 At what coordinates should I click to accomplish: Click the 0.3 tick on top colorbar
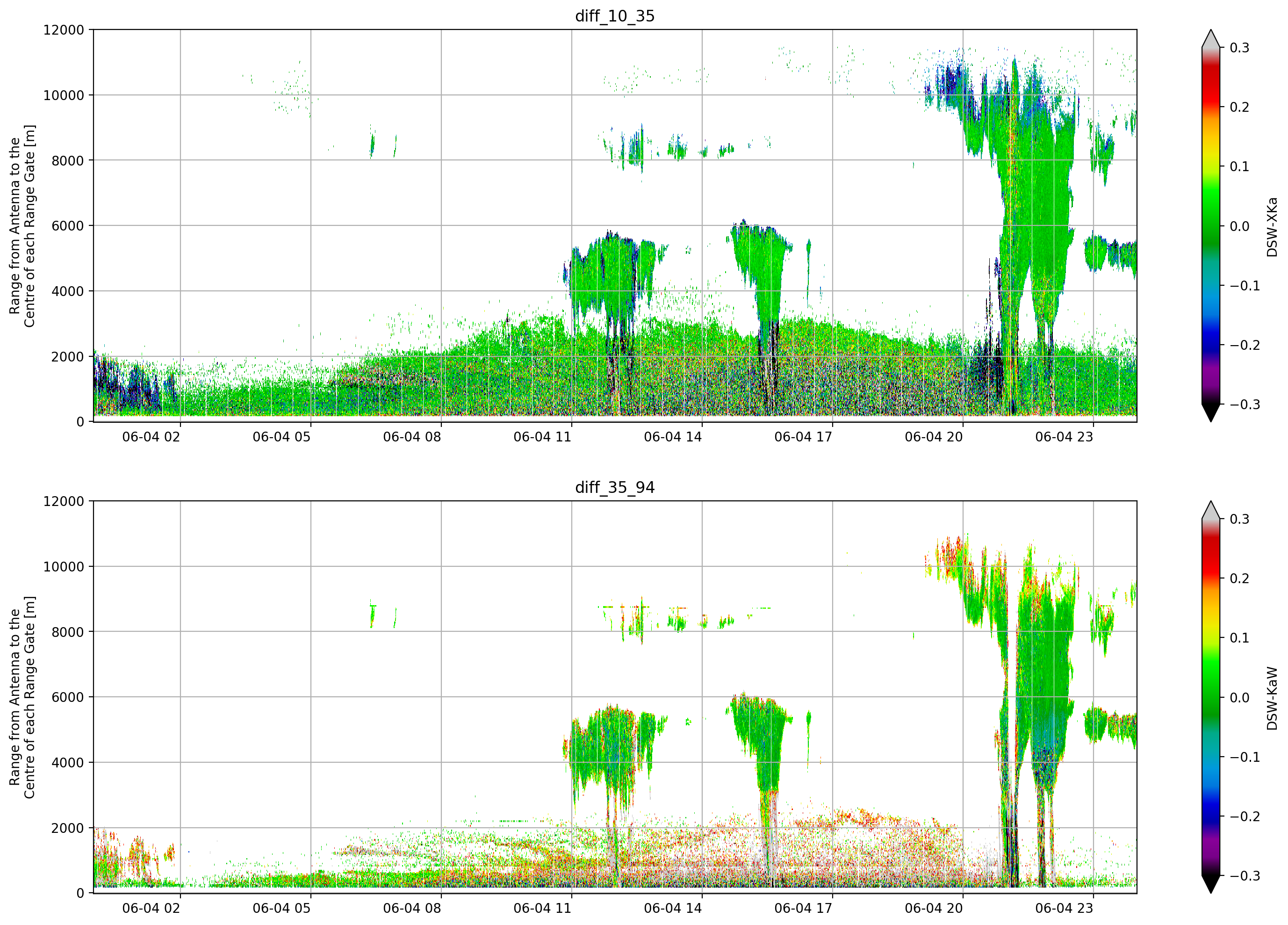[x=1239, y=48]
